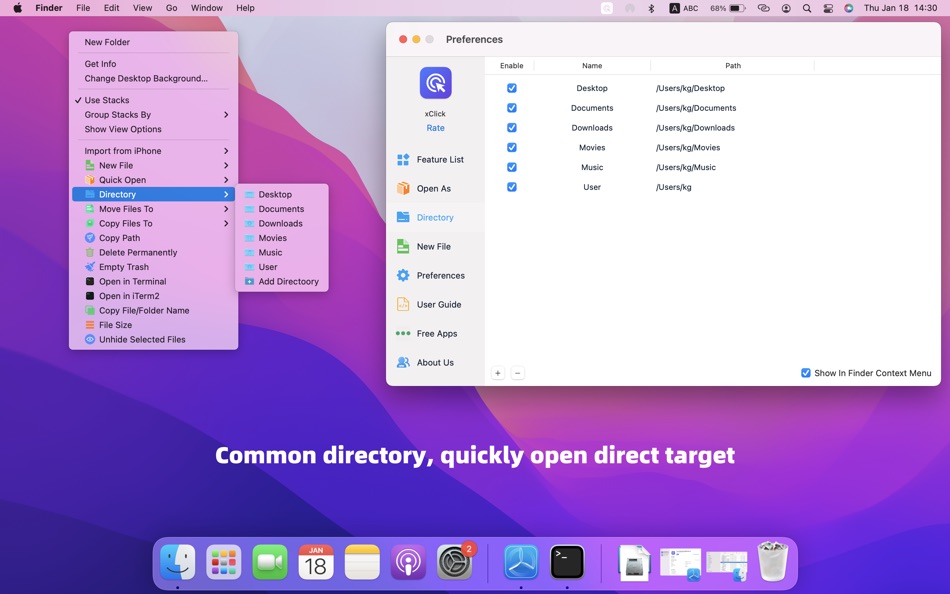Image resolution: width=950 pixels, height=594 pixels.
Task: Expand the Copy Files To submenu
Action: (x=153, y=224)
